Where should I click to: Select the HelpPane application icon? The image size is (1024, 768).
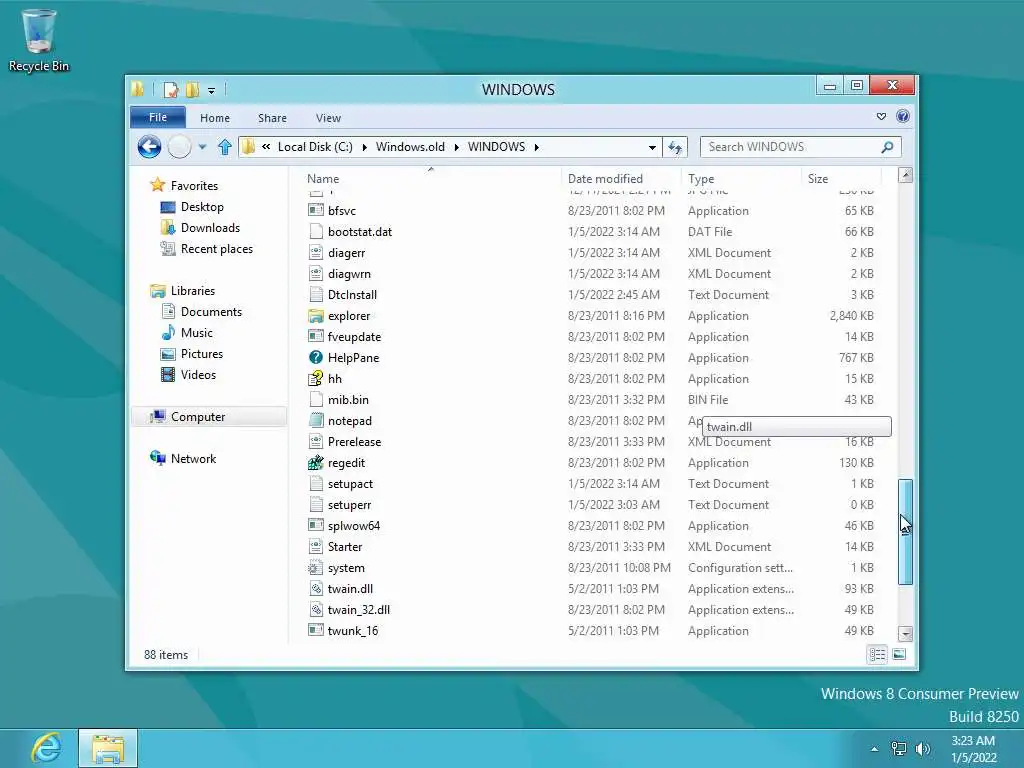pos(316,357)
